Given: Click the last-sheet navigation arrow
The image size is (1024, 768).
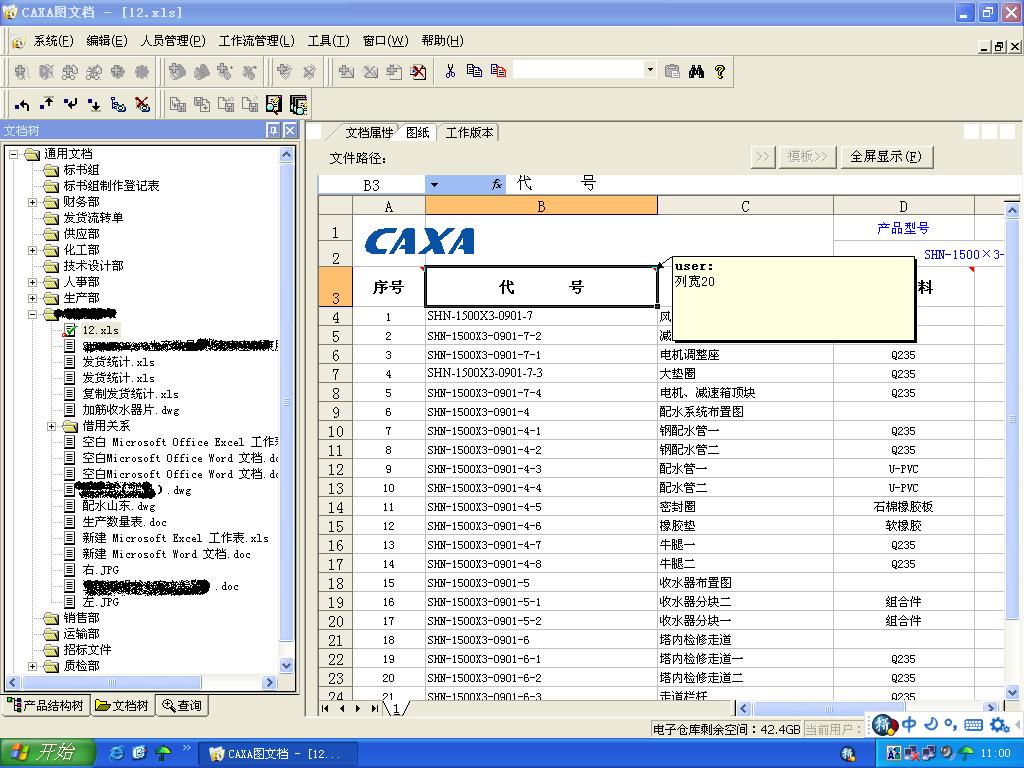Looking at the screenshot, I should coord(374,708).
